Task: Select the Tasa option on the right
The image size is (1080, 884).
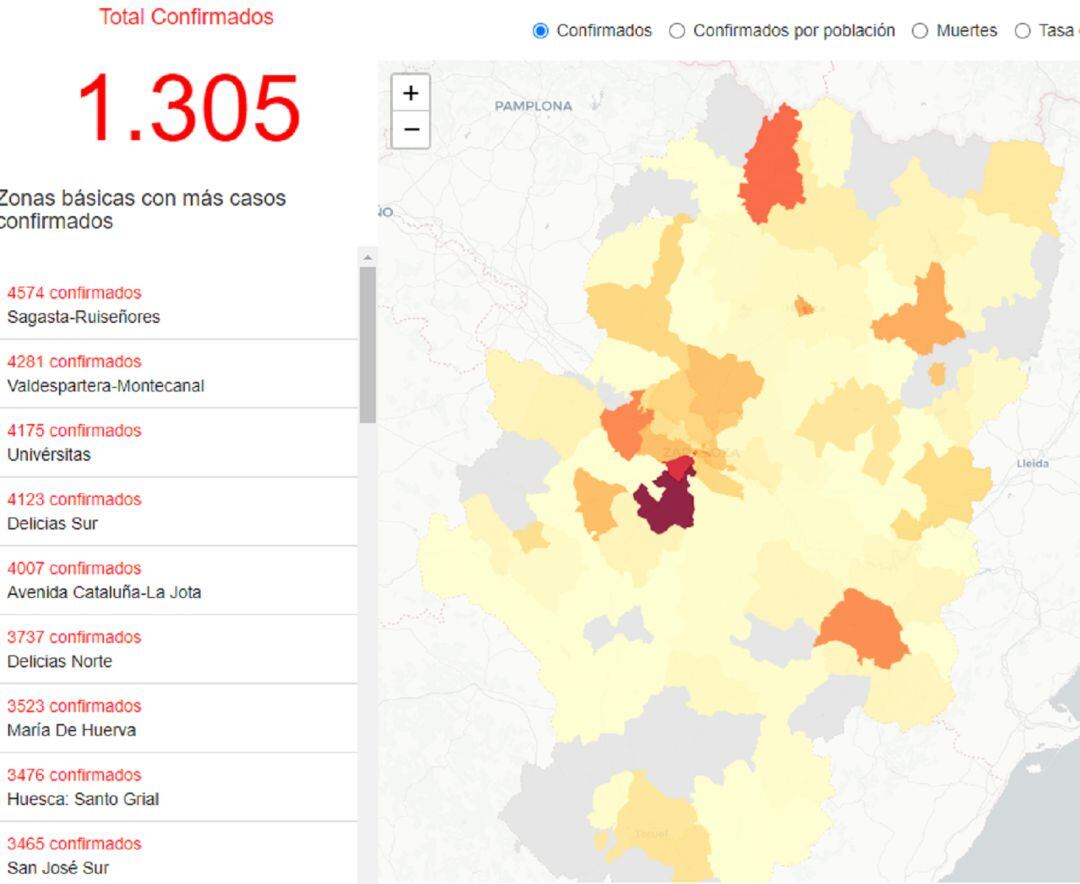Action: pyautogui.click(x=1023, y=31)
